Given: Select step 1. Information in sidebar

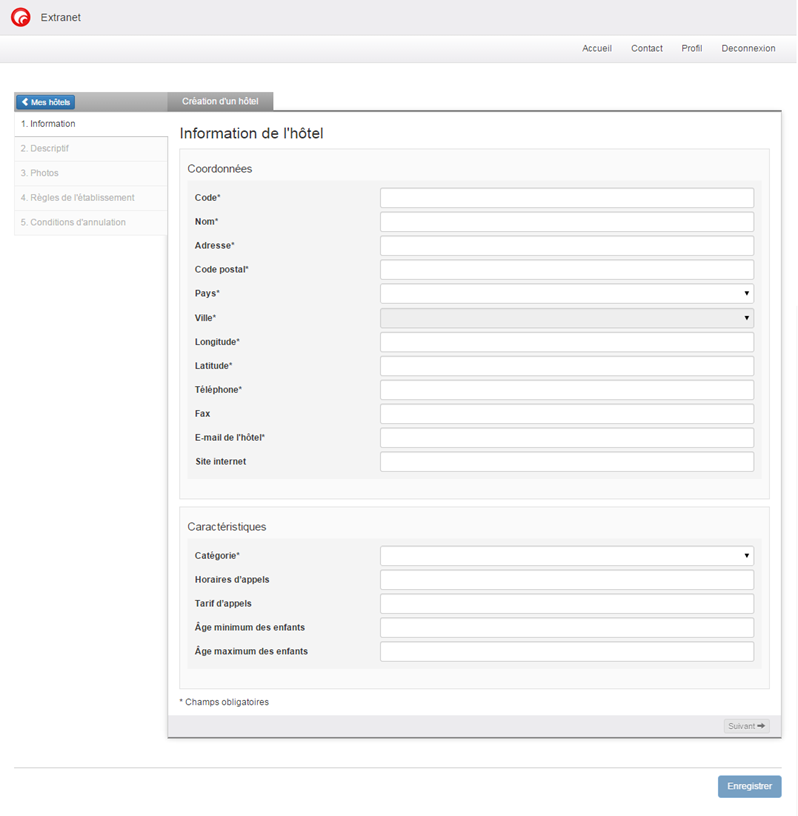Looking at the screenshot, I should pos(48,124).
